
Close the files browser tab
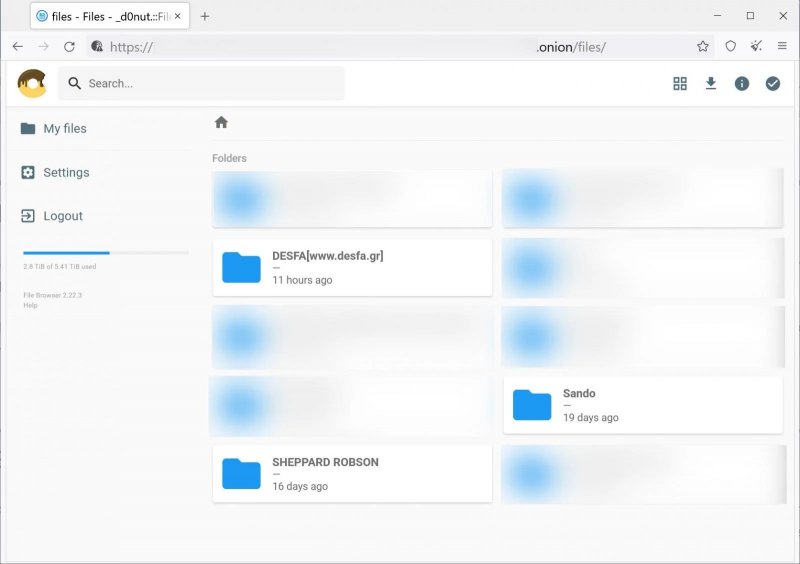[x=178, y=16]
